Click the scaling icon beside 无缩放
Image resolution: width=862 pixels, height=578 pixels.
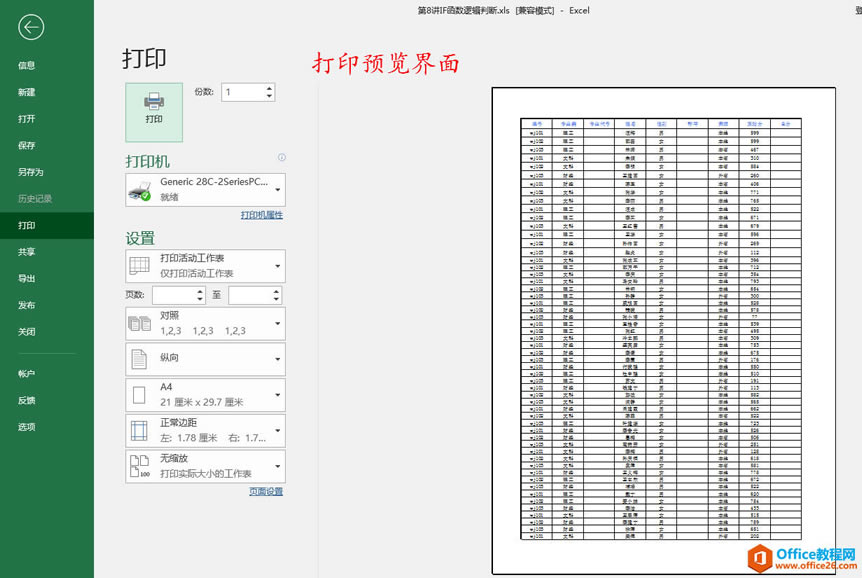click(140, 466)
